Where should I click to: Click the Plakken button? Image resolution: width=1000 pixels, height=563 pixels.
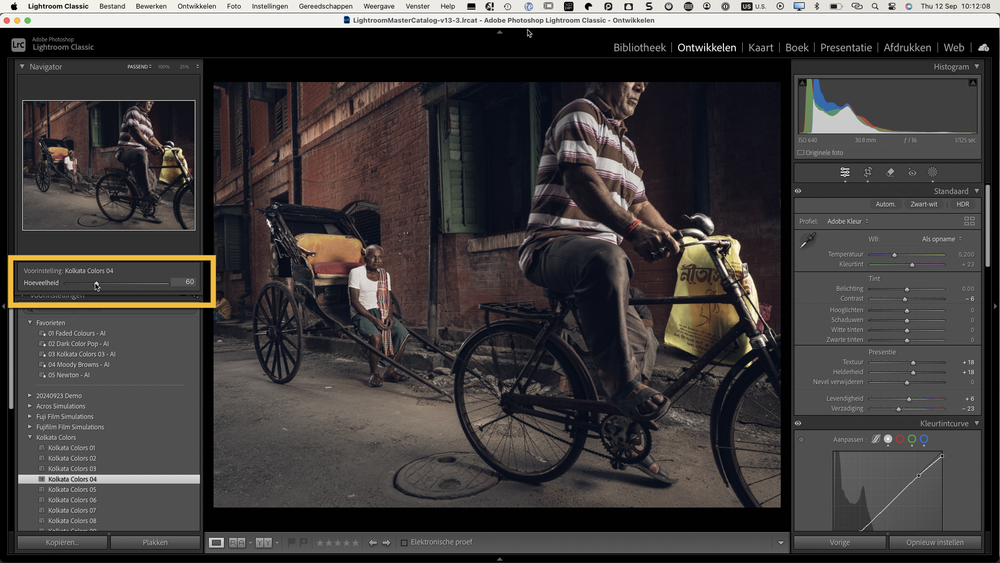click(x=155, y=543)
